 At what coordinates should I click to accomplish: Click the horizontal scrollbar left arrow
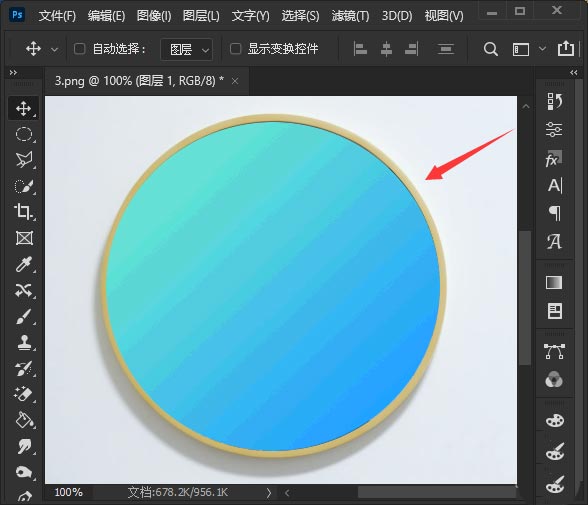[x=287, y=493]
